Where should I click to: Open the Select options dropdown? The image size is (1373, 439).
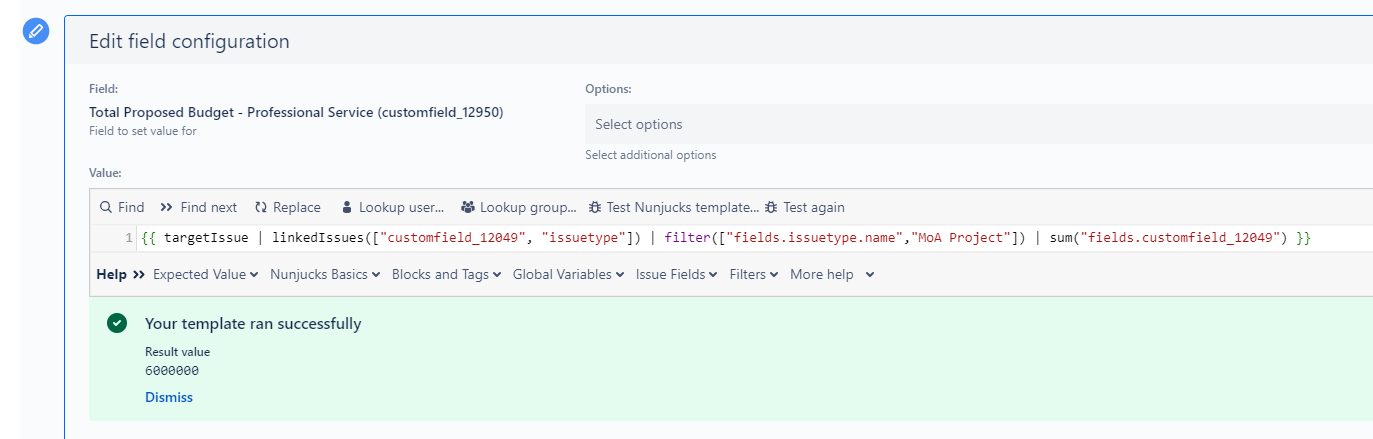pos(979,124)
